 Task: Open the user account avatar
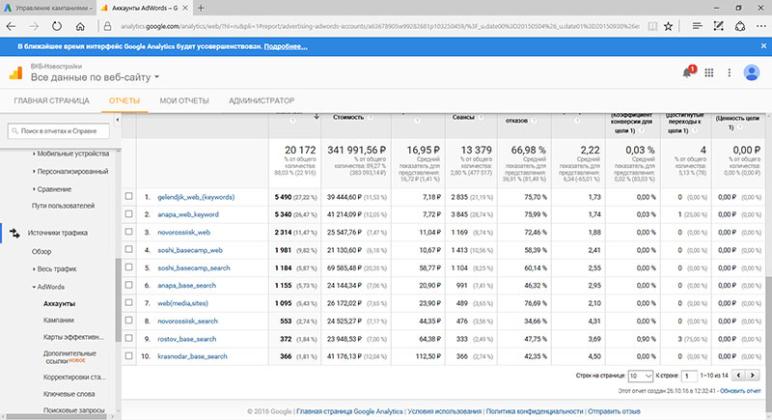751,73
